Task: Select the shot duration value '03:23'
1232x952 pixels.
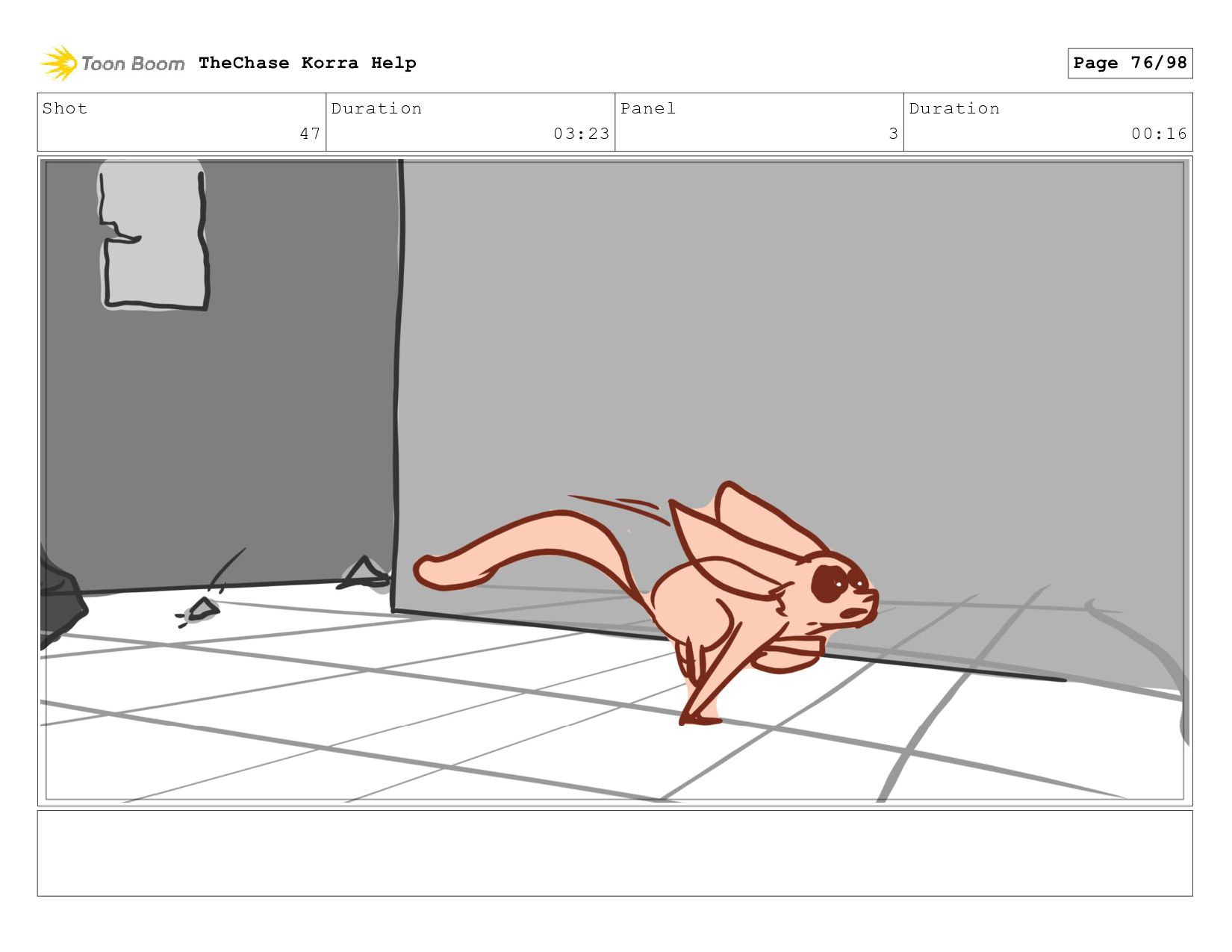Action: [581, 134]
